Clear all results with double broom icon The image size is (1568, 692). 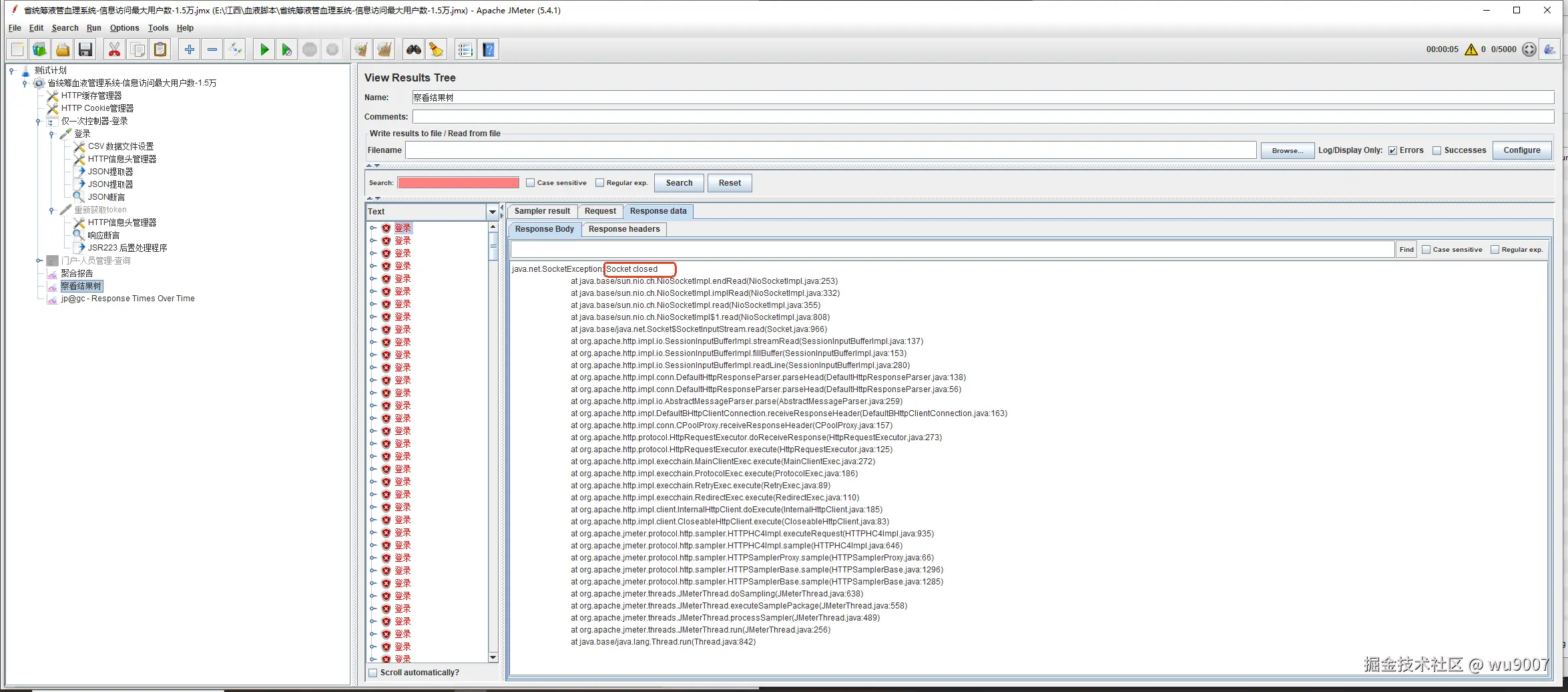point(384,49)
